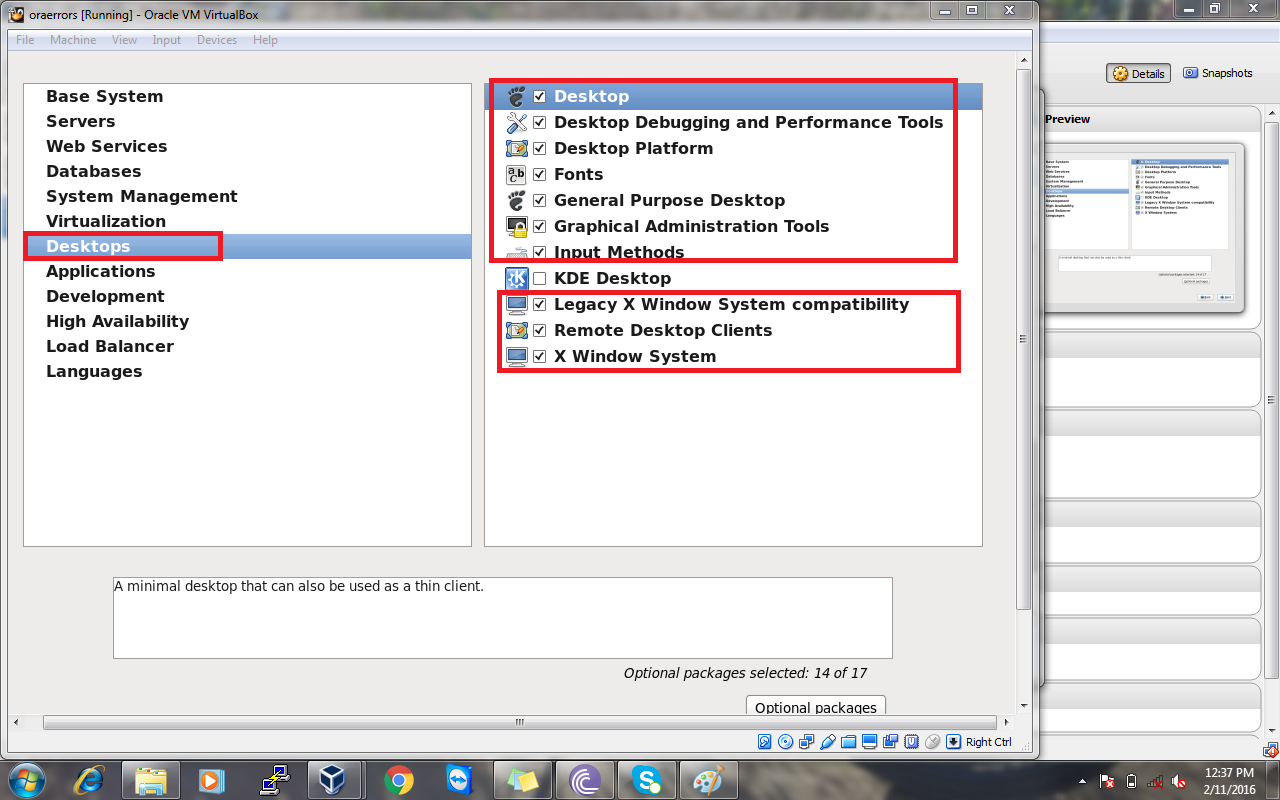Click the keyboard capture arrow icon
Screen dimensions: 1280x800
pyautogui.click(x=953, y=742)
